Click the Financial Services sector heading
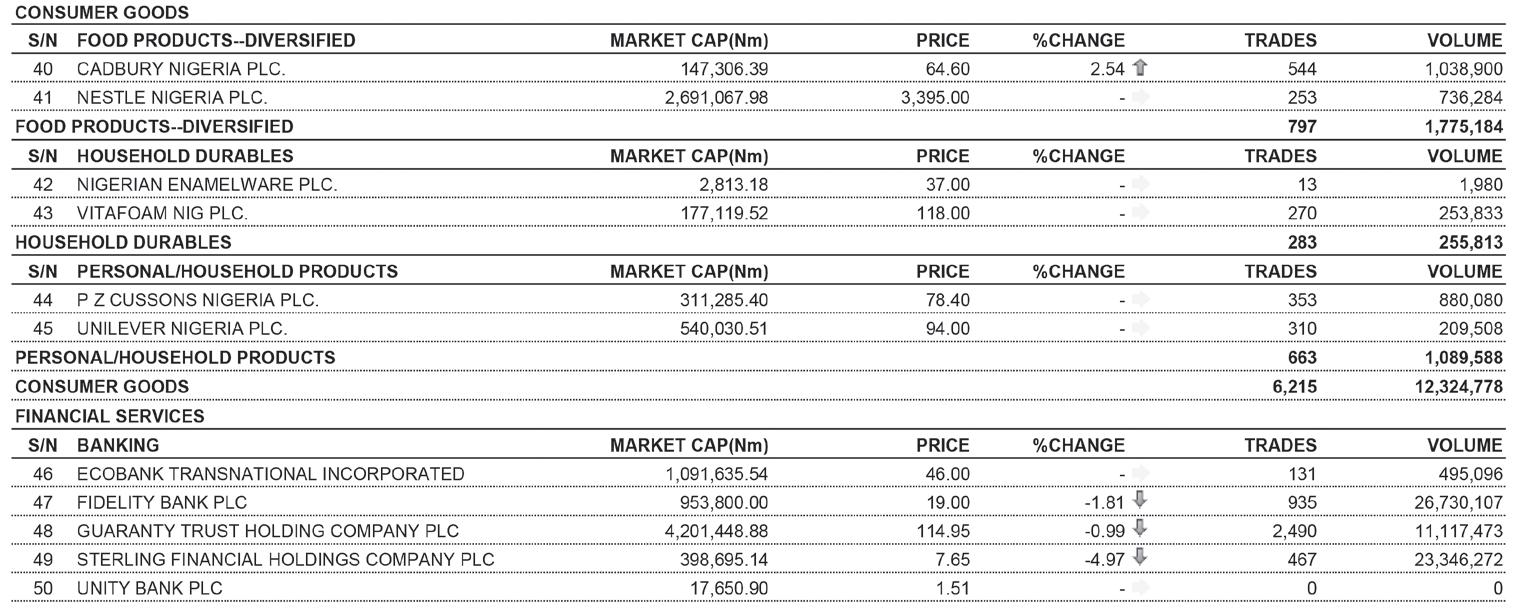This screenshot has width=1526, height=610. pos(109,416)
